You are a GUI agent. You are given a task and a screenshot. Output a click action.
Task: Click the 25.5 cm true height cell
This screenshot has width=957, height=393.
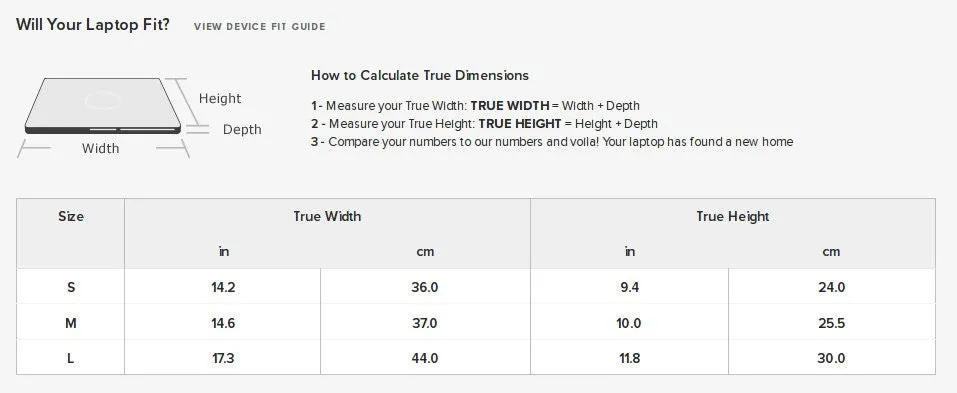click(x=831, y=323)
